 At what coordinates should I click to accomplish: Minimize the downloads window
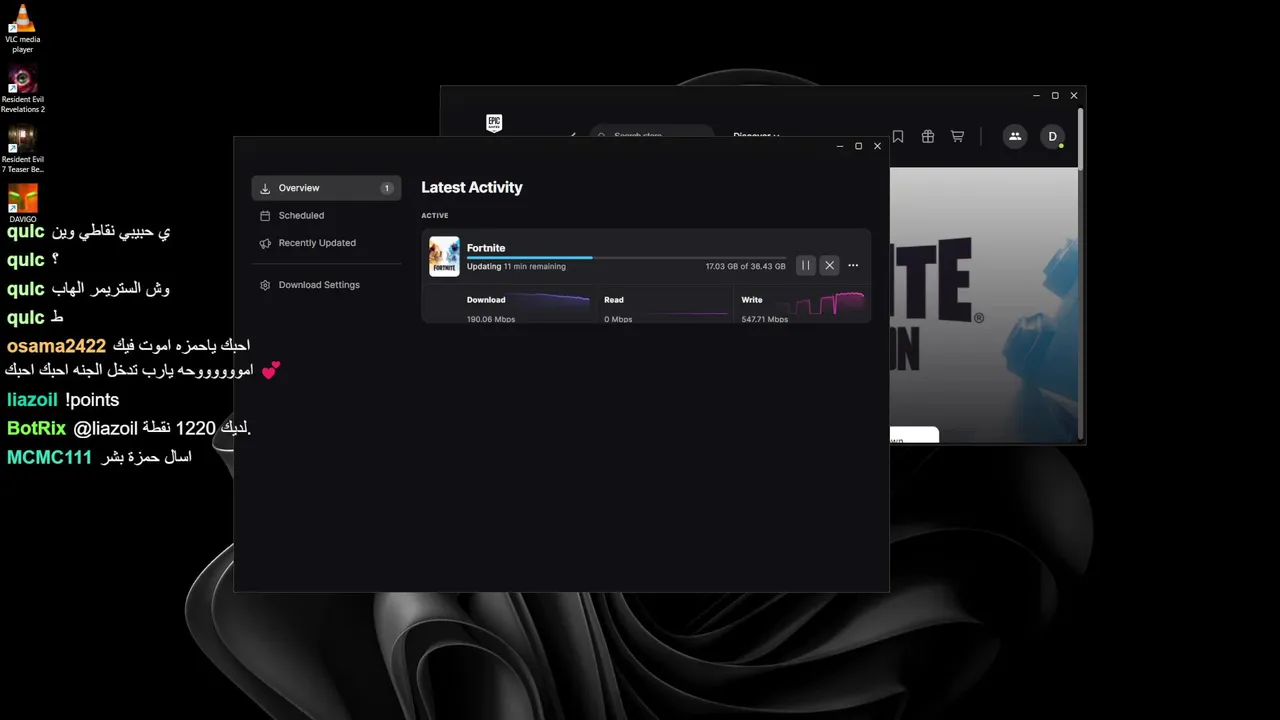point(839,146)
